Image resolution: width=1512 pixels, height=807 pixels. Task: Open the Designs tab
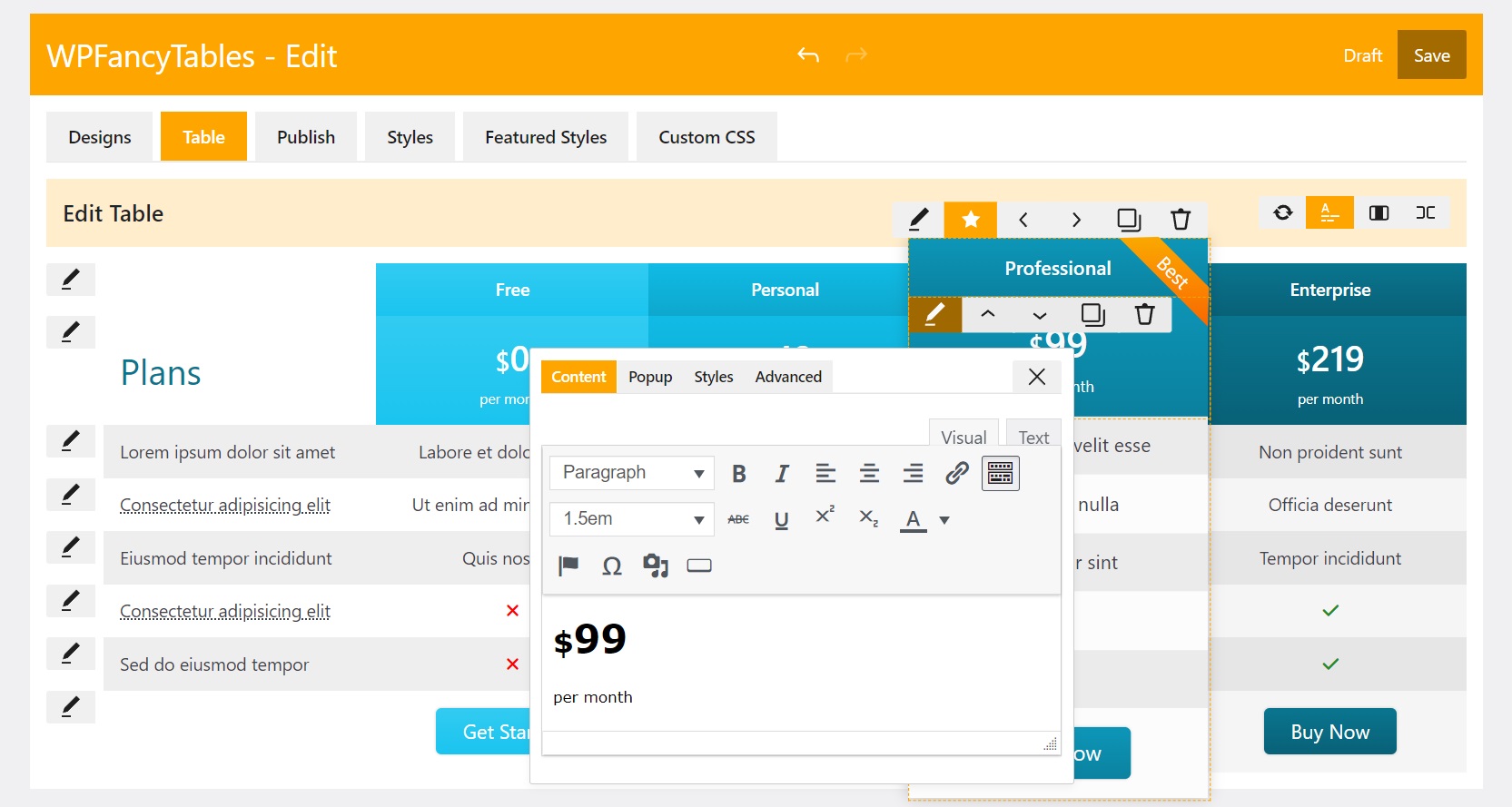pyautogui.click(x=100, y=137)
